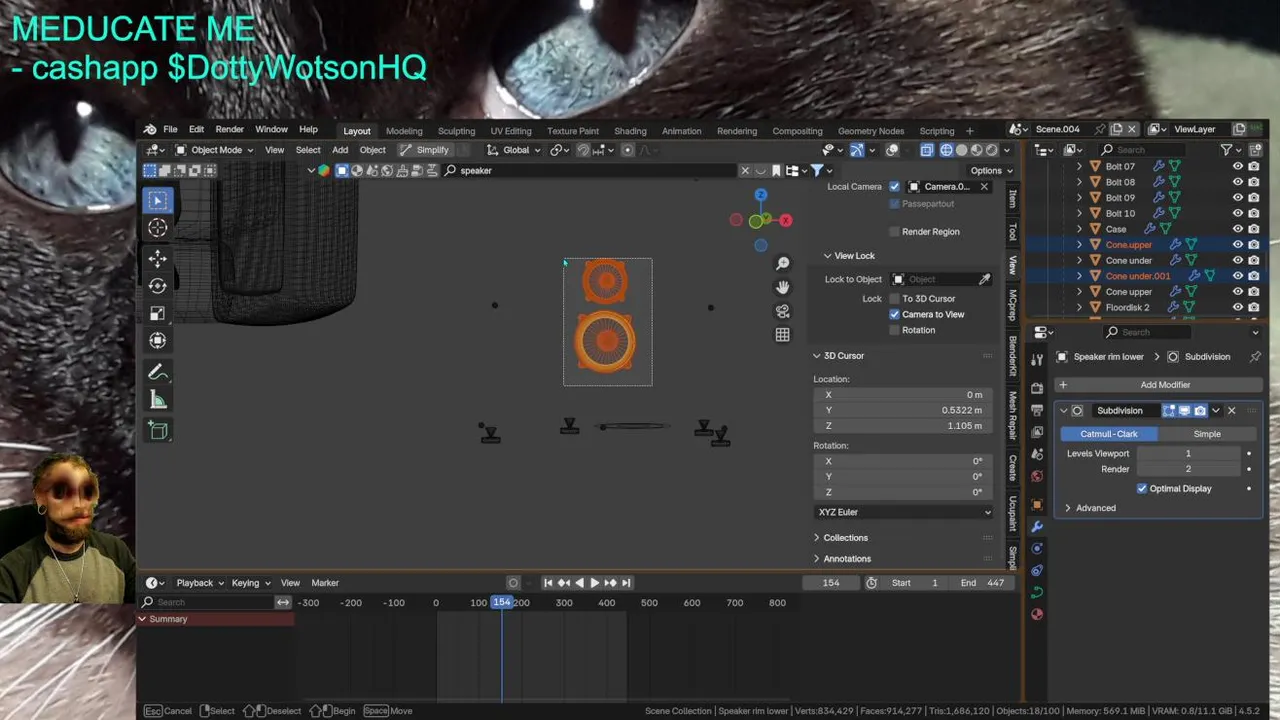Switch to the Sculpting workspace tab
This screenshot has height=720, width=1280.
pyautogui.click(x=456, y=131)
